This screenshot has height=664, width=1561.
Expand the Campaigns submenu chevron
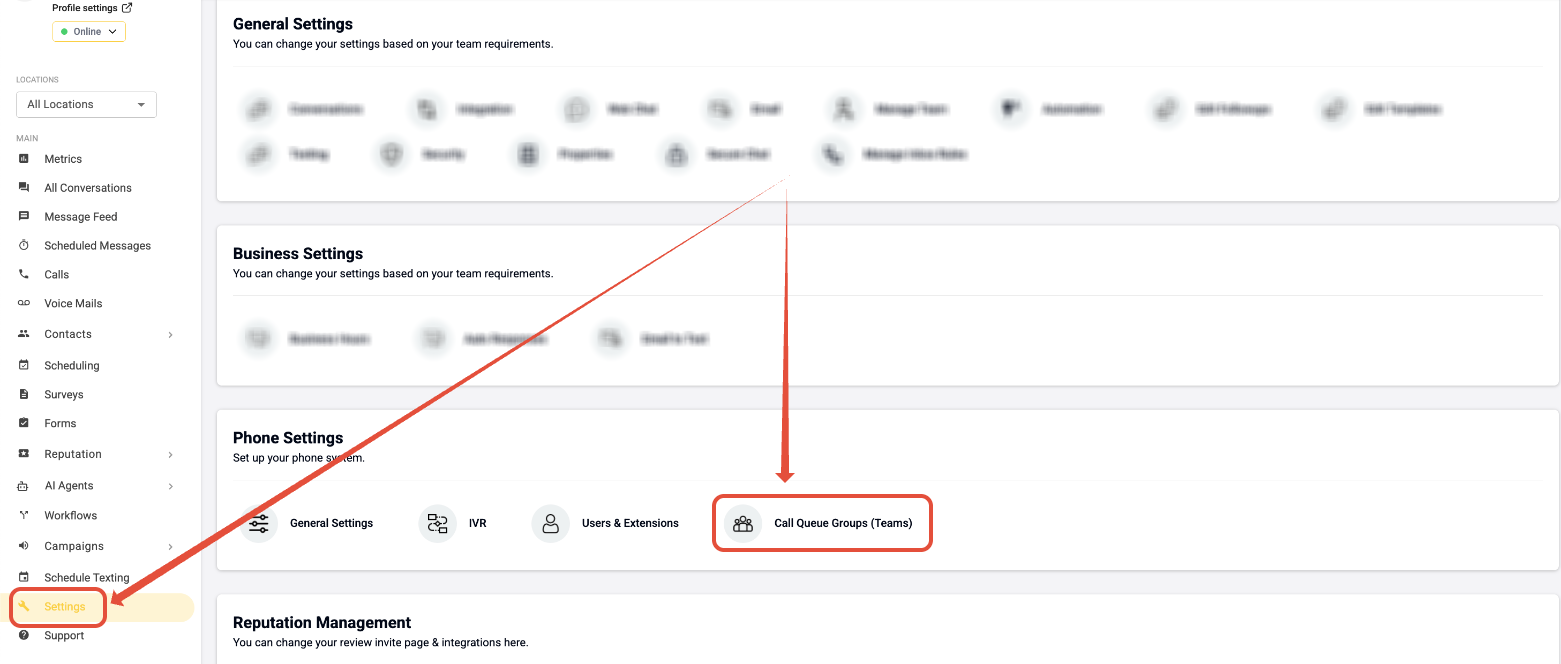pos(171,547)
